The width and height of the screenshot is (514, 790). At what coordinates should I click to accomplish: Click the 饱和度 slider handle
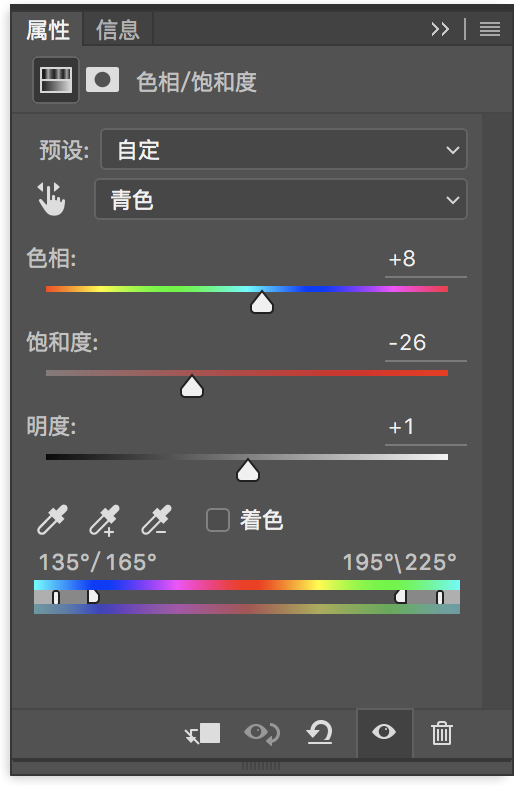click(x=191, y=387)
